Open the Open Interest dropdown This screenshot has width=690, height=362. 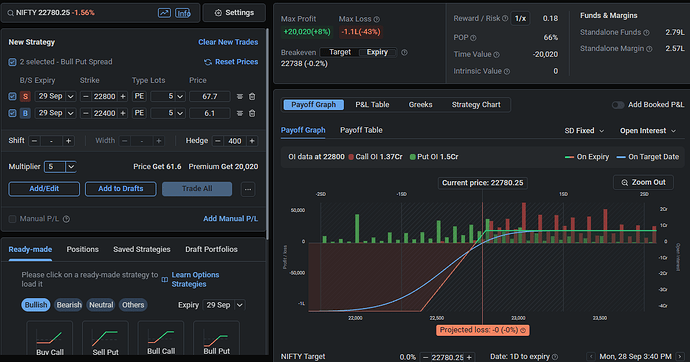click(x=648, y=131)
